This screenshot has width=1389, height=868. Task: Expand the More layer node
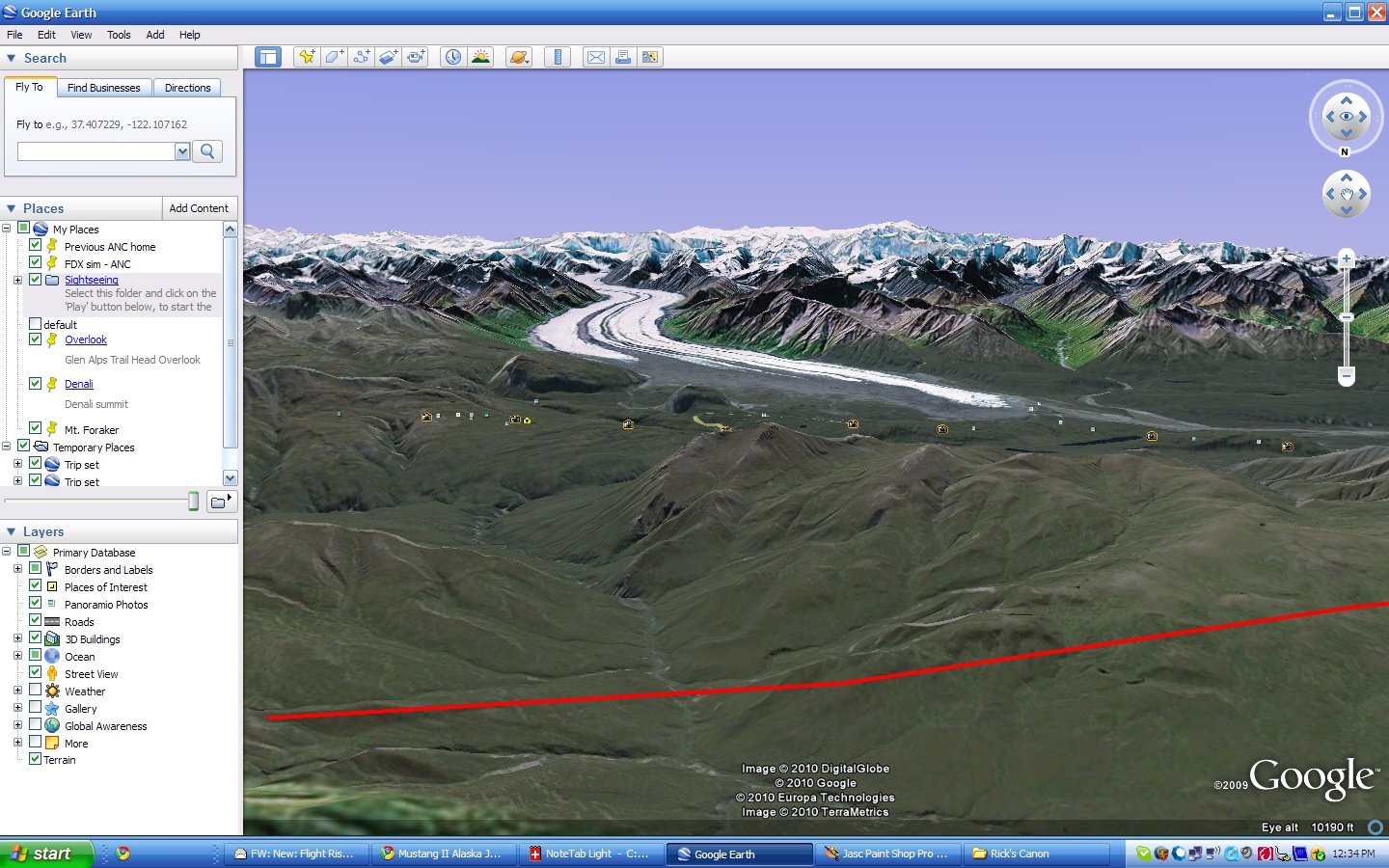click(x=17, y=743)
